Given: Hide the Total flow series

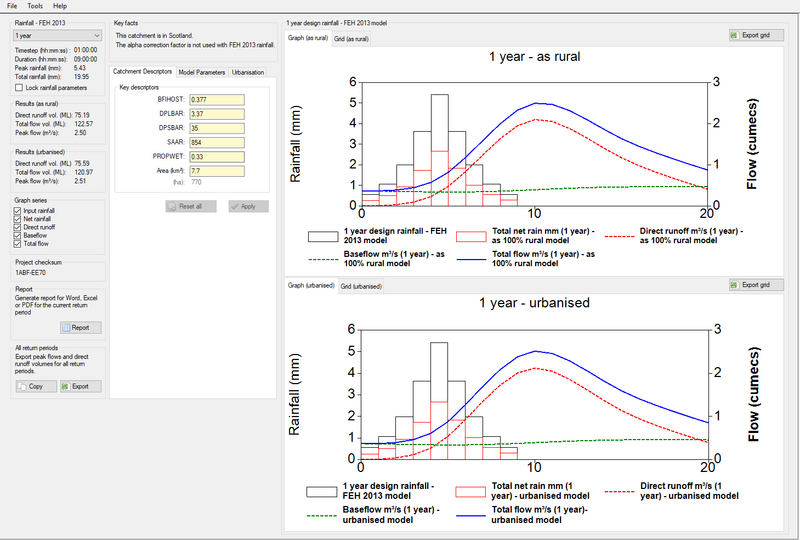Looking at the screenshot, I should coord(18,243).
